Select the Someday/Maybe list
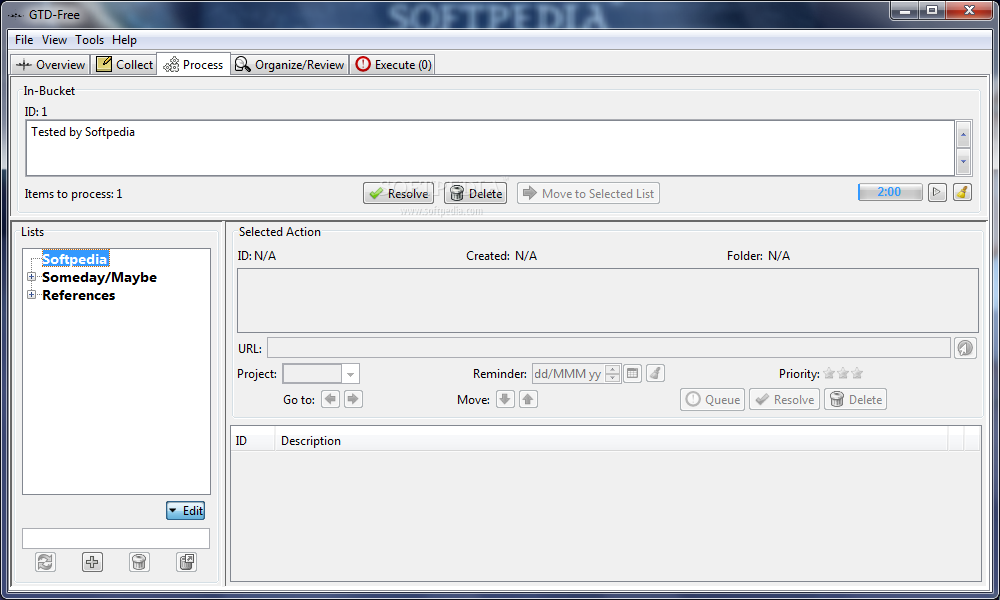Screen dimensions: 1000x600 point(99,277)
